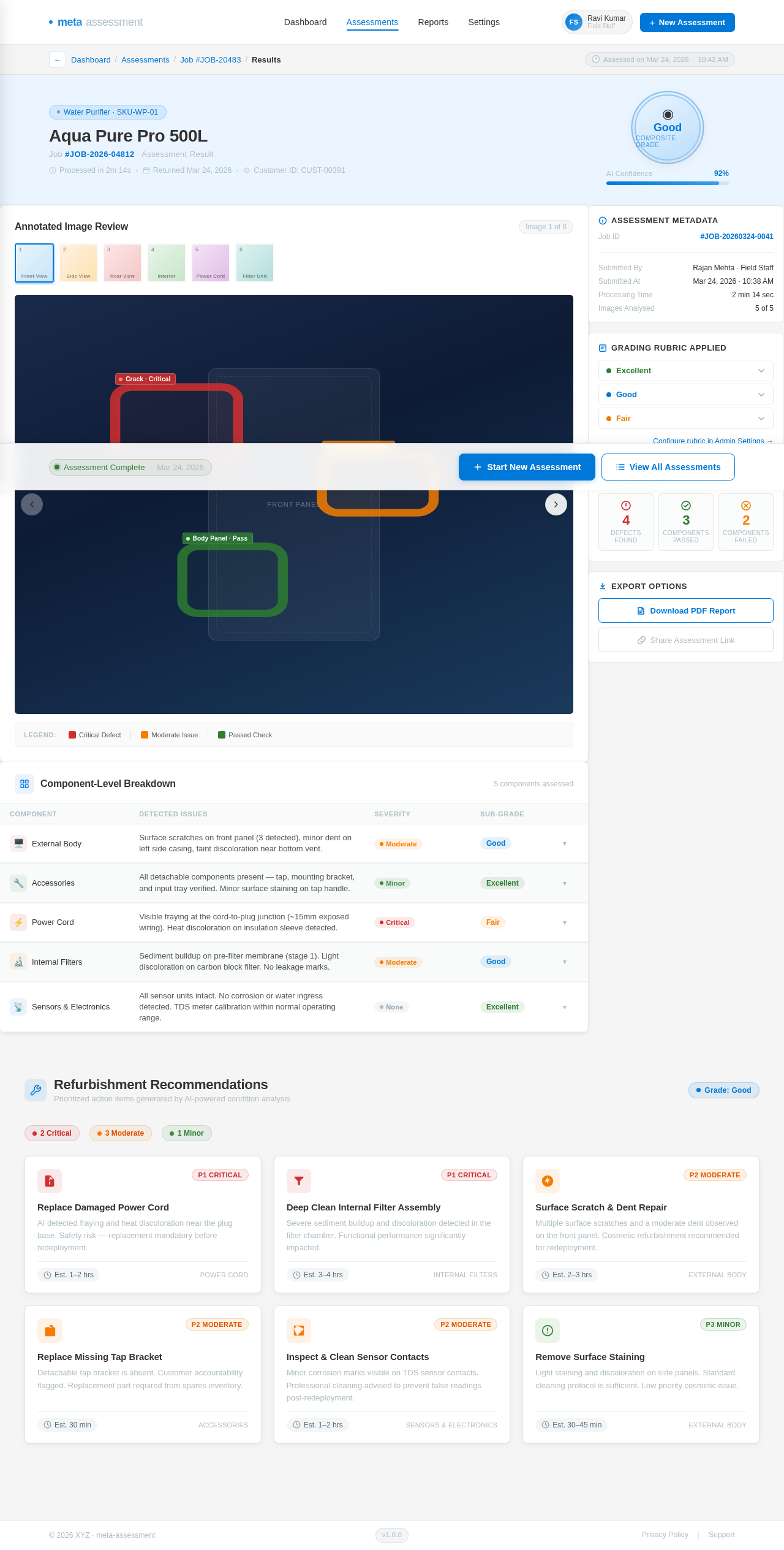Expand the Excellent rubric row

[x=686, y=371]
